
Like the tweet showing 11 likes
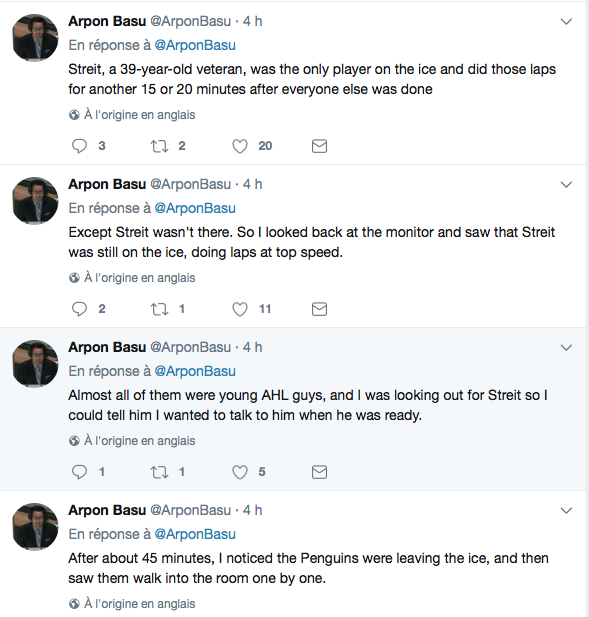(240, 309)
